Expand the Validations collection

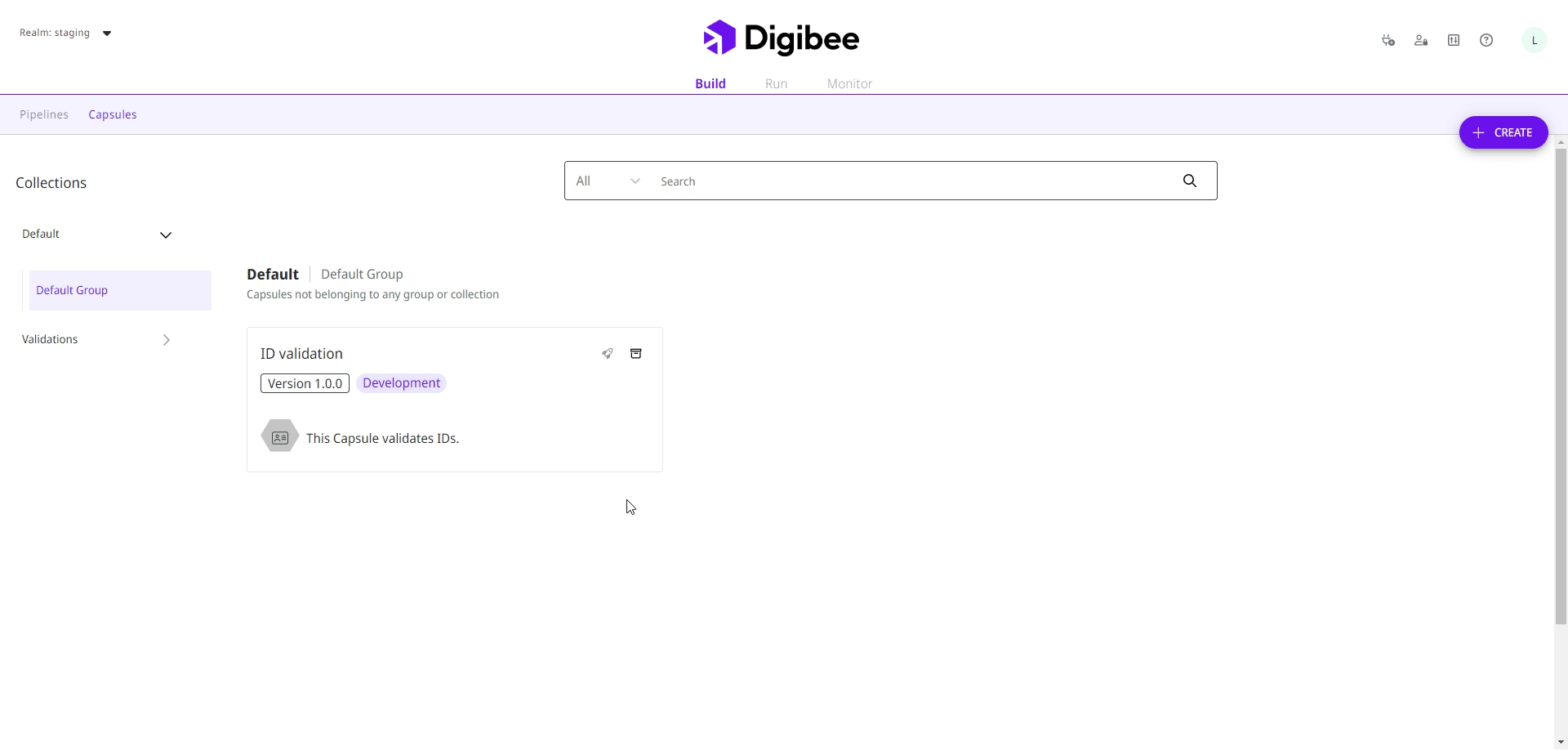(x=166, y=340)
